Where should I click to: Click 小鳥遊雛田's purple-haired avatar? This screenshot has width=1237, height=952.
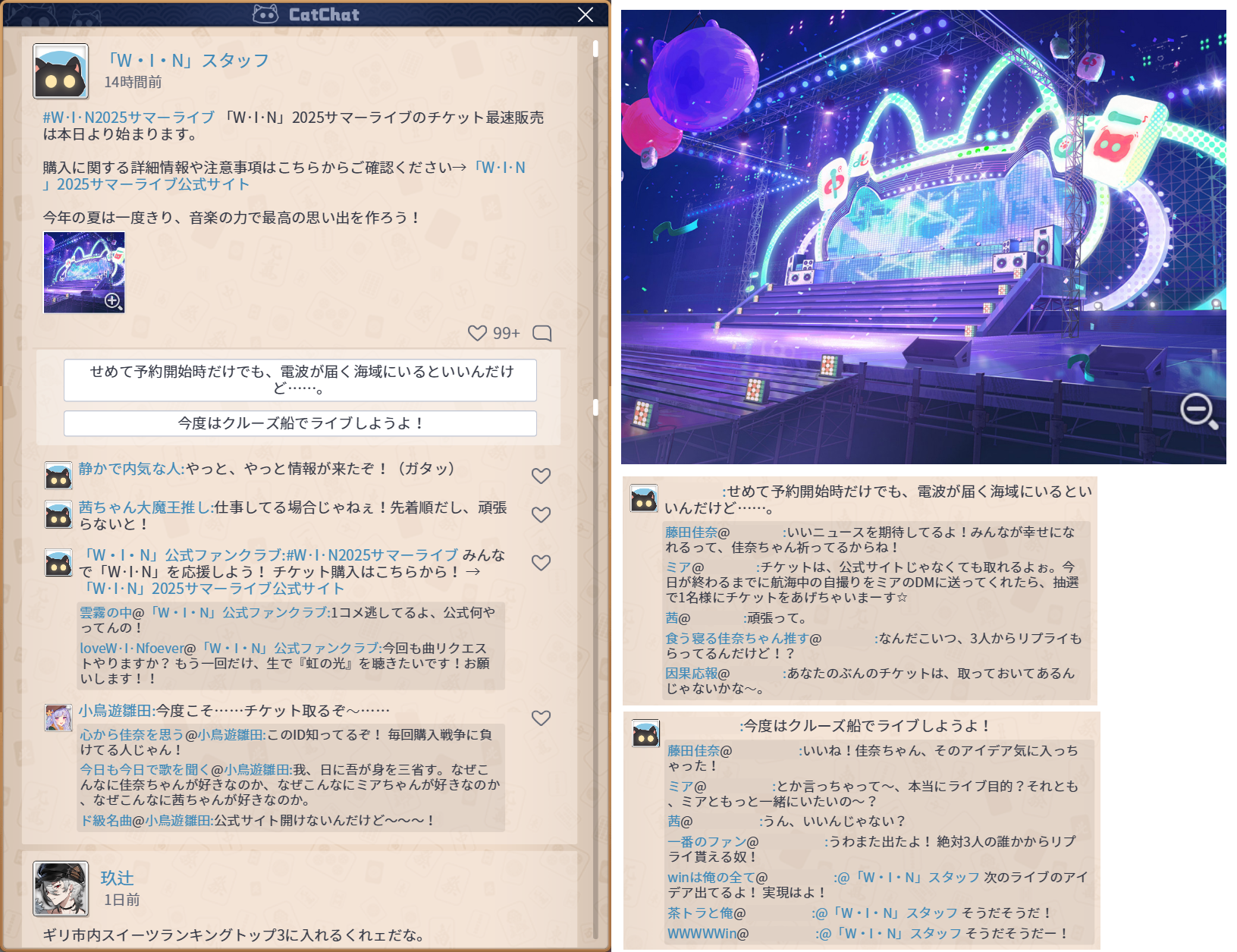pyautogui.click(x=58, y=718)
